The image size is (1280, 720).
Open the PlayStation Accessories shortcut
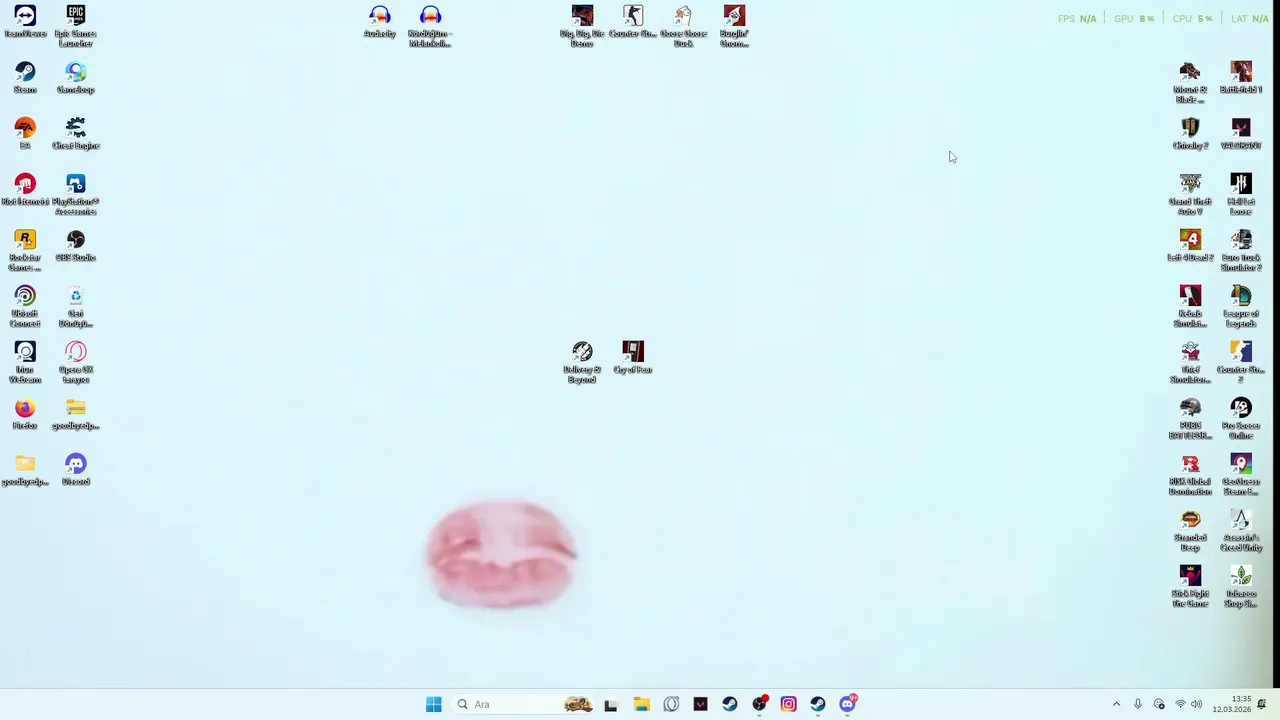coord(76,194)
